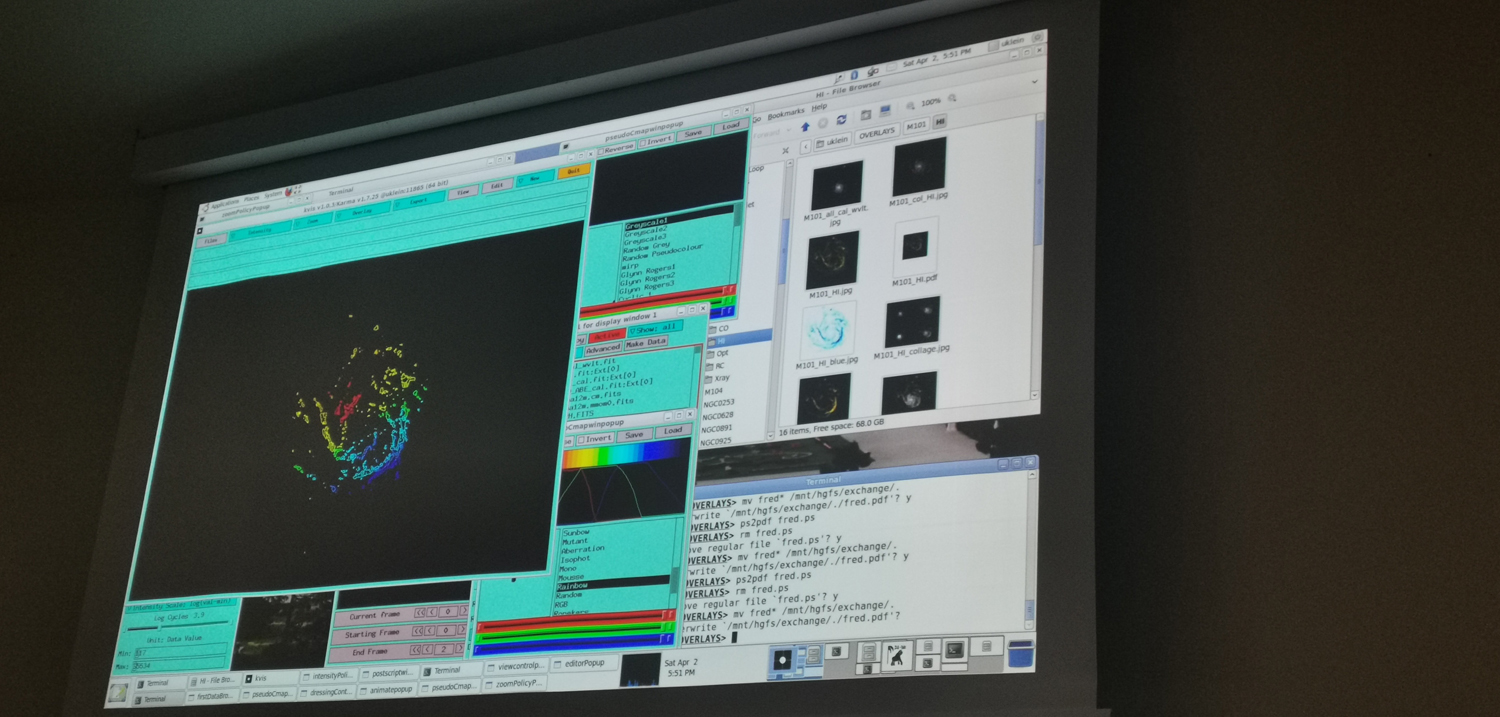Click Load in upper pseudoCmap window
Screen dimensions: 1500x717
coord(731,126)
